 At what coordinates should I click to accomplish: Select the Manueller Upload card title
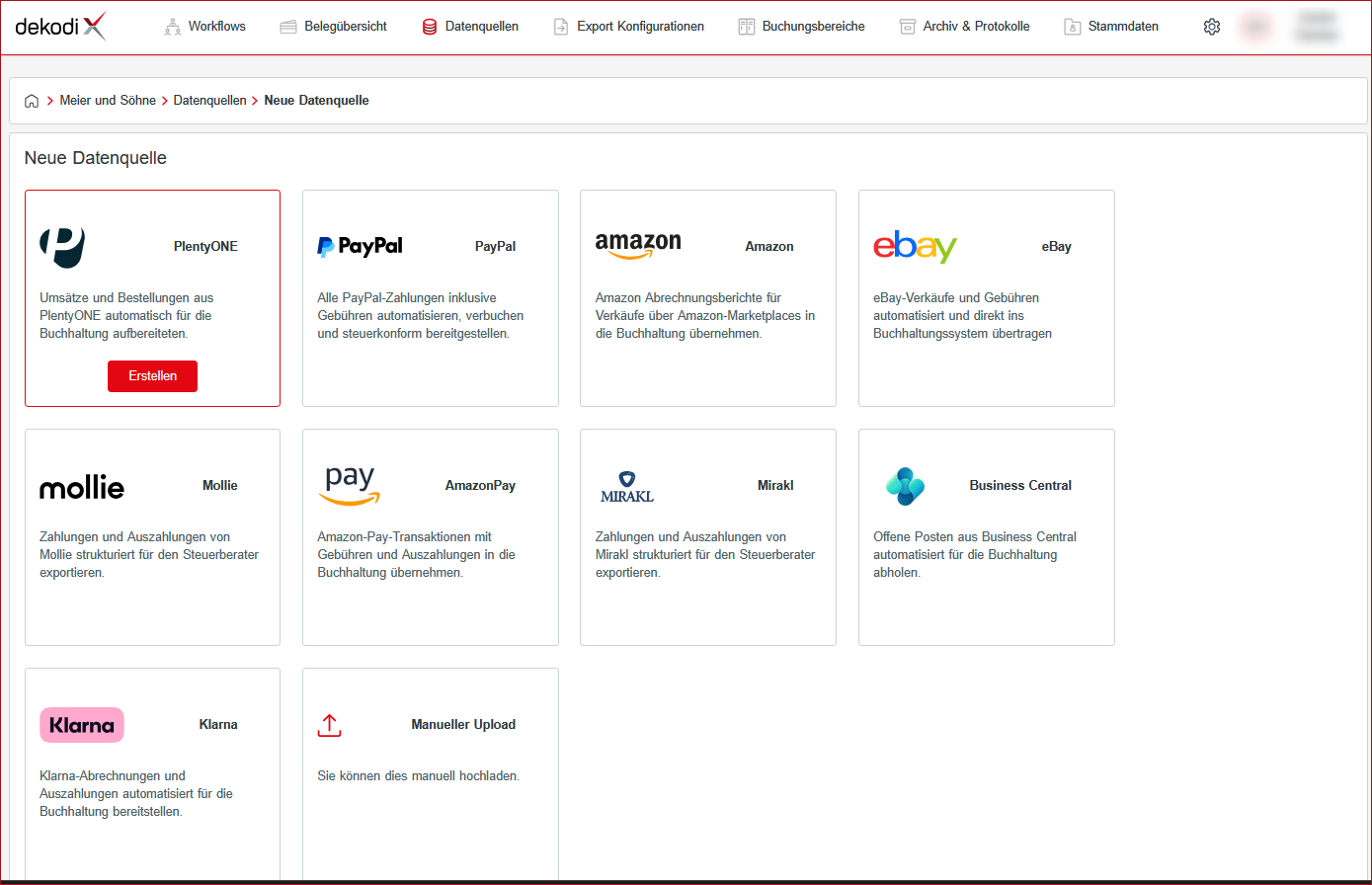[463, 725]
